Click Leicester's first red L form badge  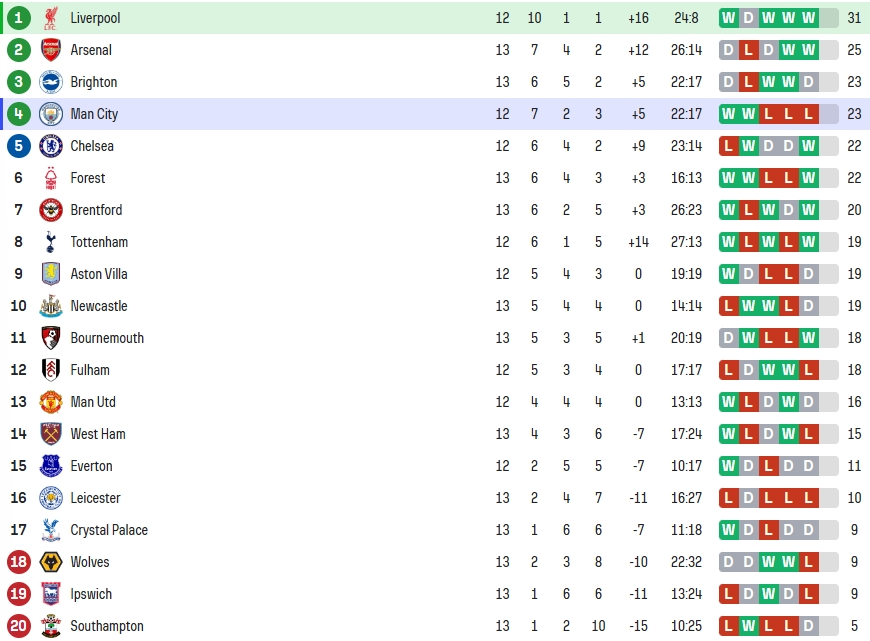(729, 498)
